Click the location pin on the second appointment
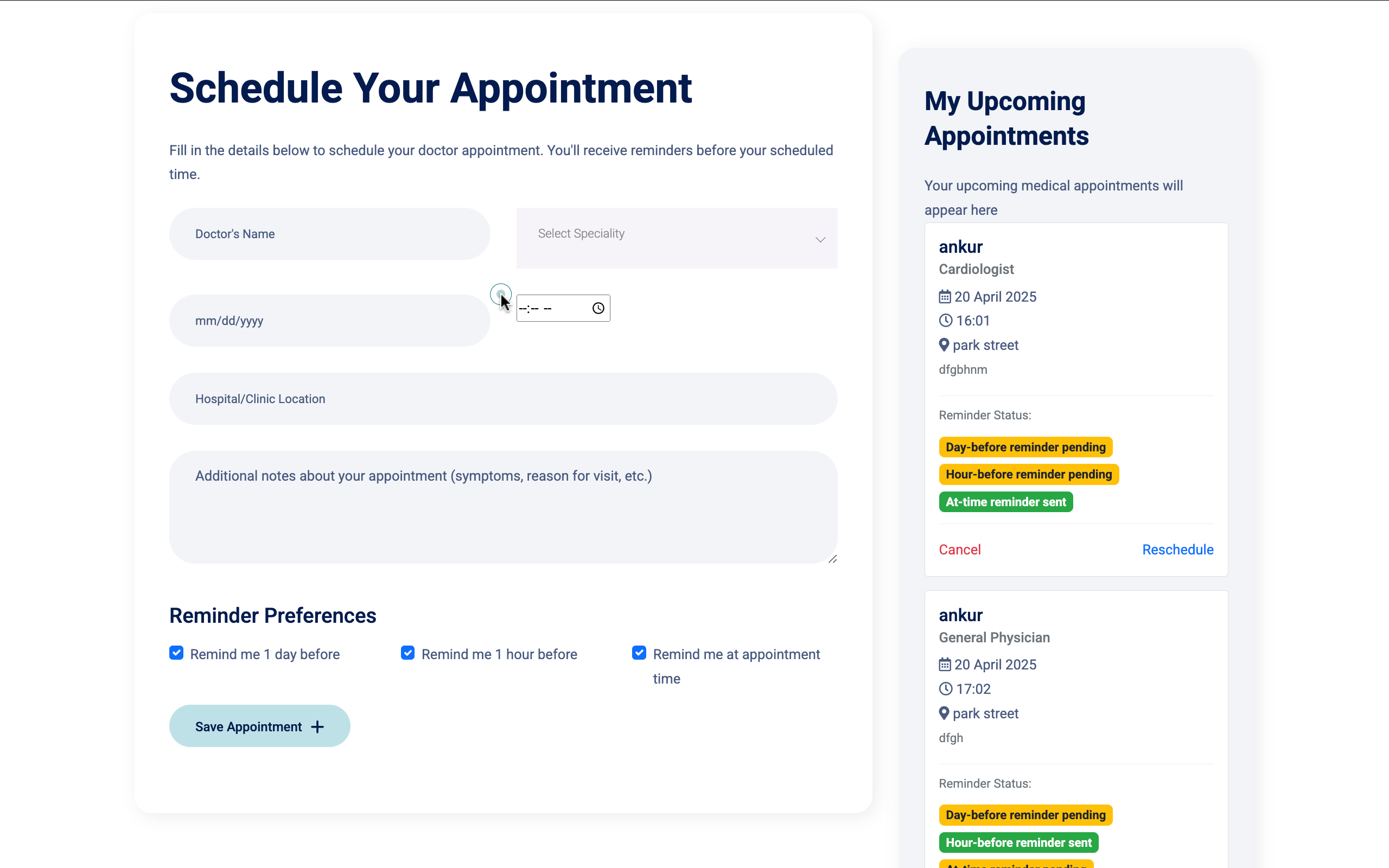The image size is (1389, 868). point(944,713)
